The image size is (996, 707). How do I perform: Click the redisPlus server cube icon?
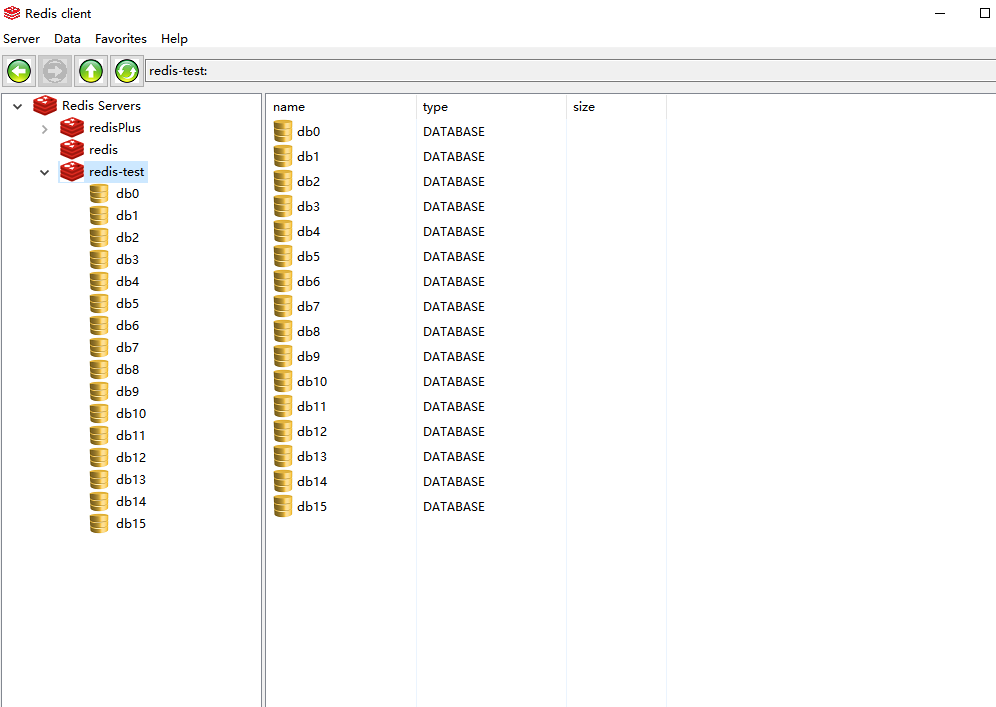click(x=72, y=128)
